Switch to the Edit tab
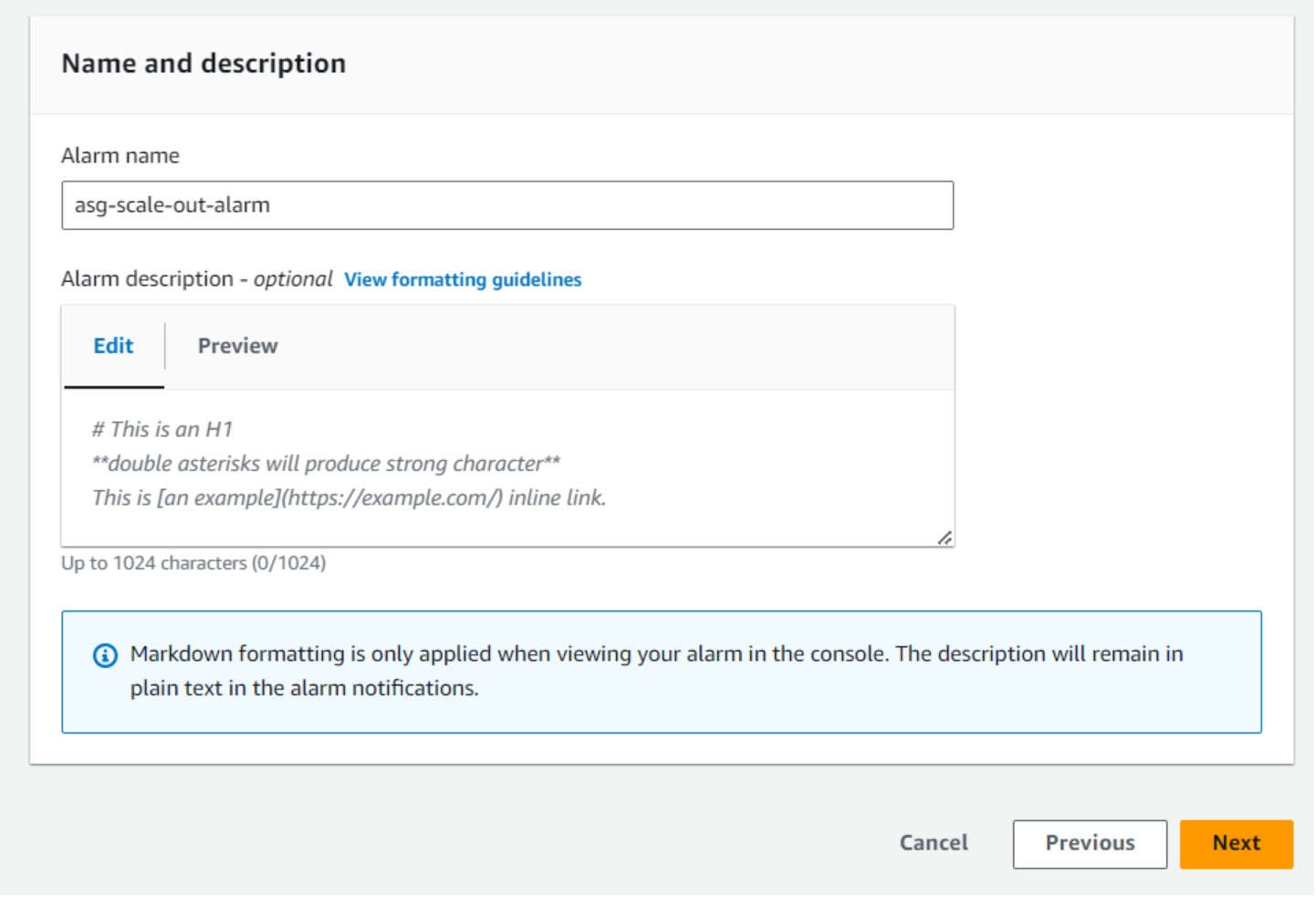 (113, 346)
